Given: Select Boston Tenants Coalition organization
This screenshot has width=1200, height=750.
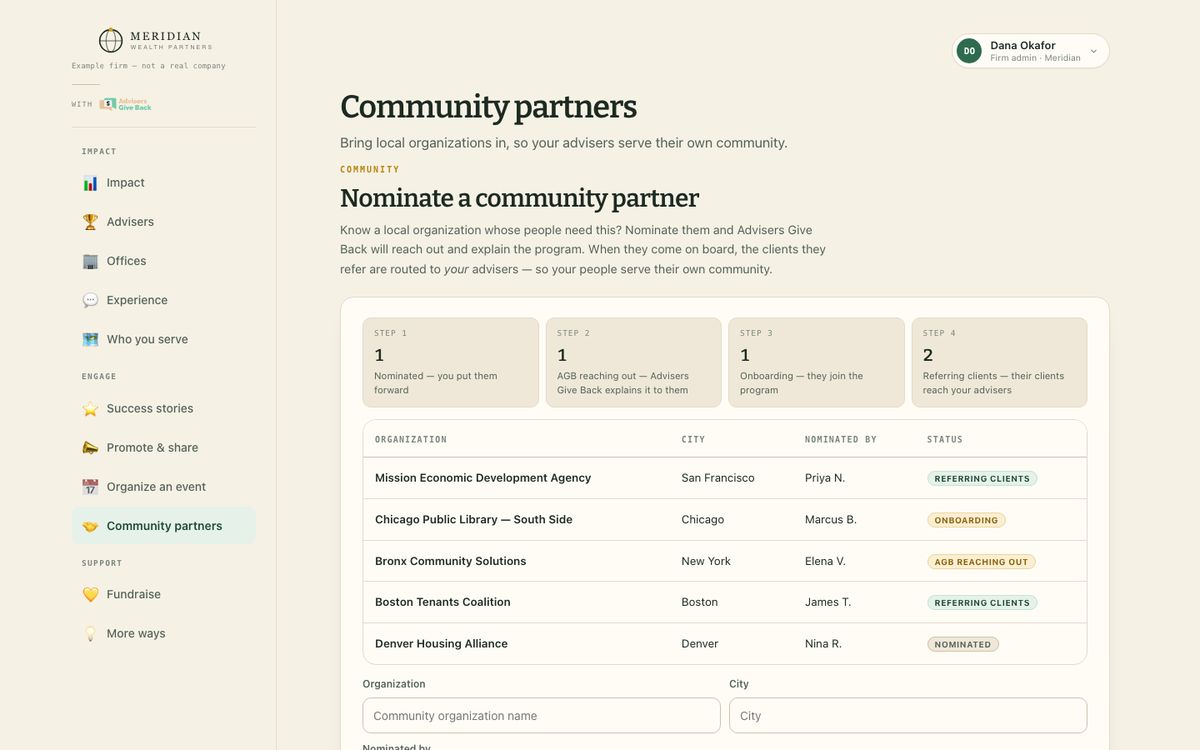Looking at the screenshot, I should 443,602.
